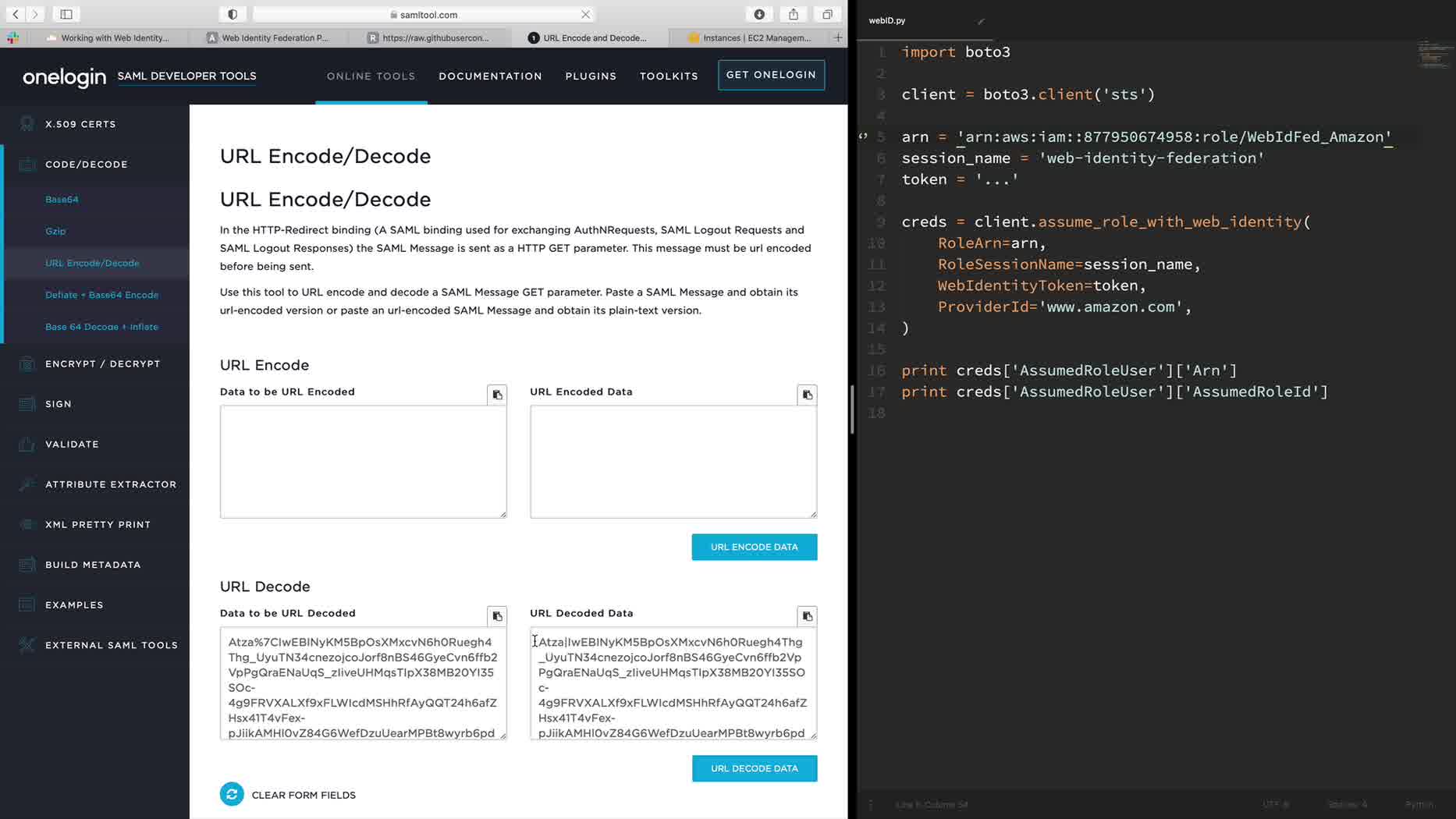Click copy icon above Data to be URL Encoded

pyautogui.click(x=497, y=395)
